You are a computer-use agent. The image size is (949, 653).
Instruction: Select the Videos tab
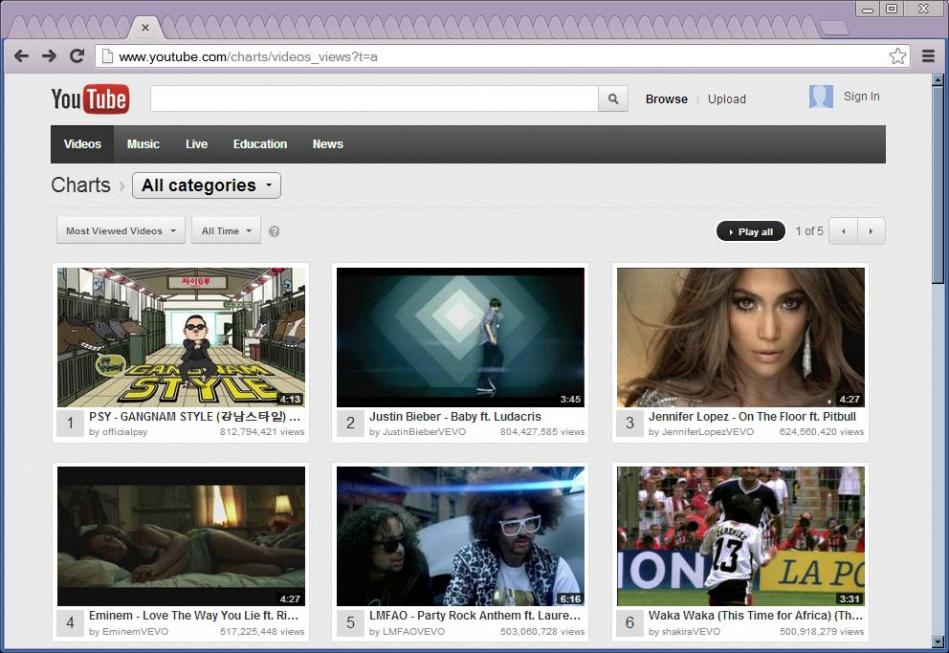pos(82,144)
